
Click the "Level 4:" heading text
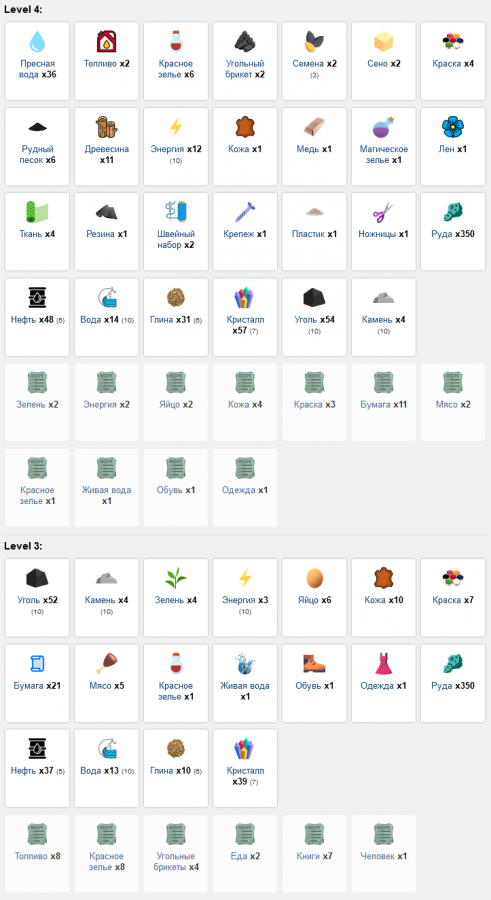pyautogui.click(x=23, y=10)
